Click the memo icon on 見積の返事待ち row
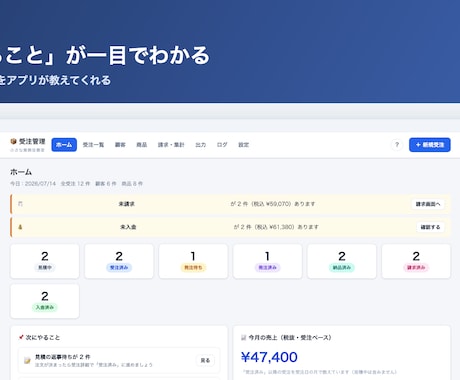The width and height of the screenshot is (460, 380). [27, 360]
